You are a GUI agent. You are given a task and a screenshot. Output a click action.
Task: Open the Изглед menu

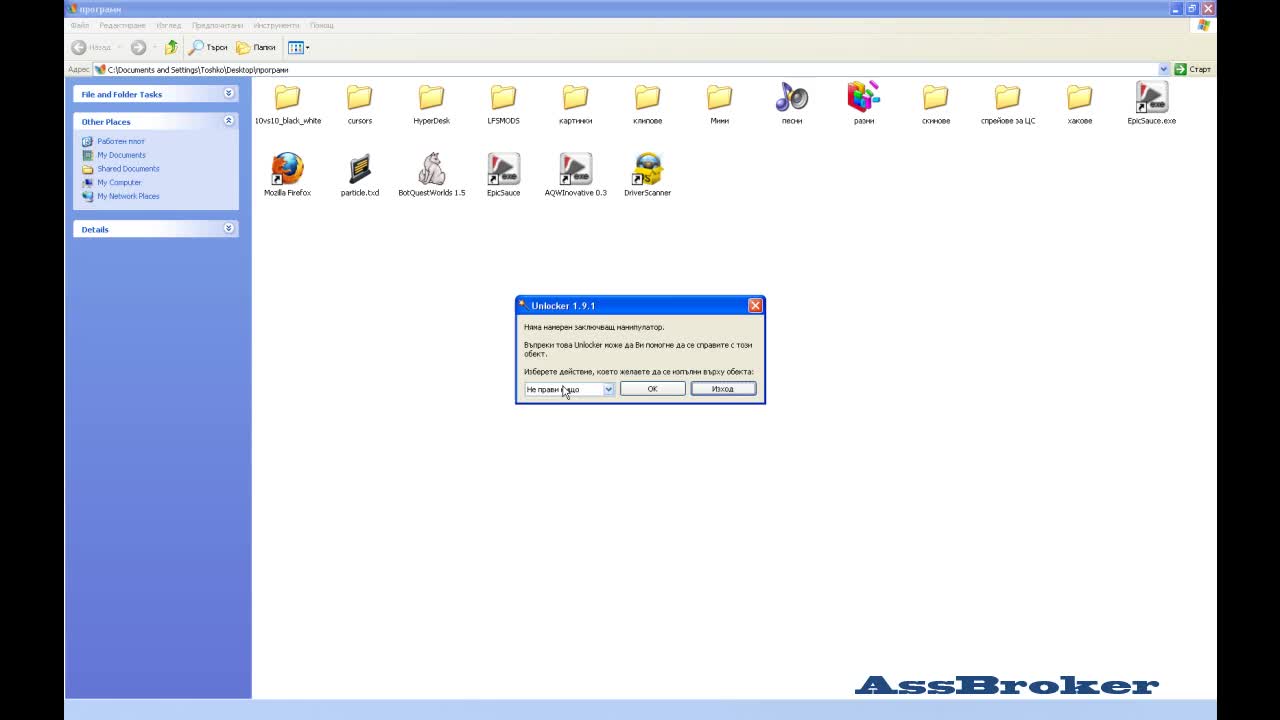(168, 25)
